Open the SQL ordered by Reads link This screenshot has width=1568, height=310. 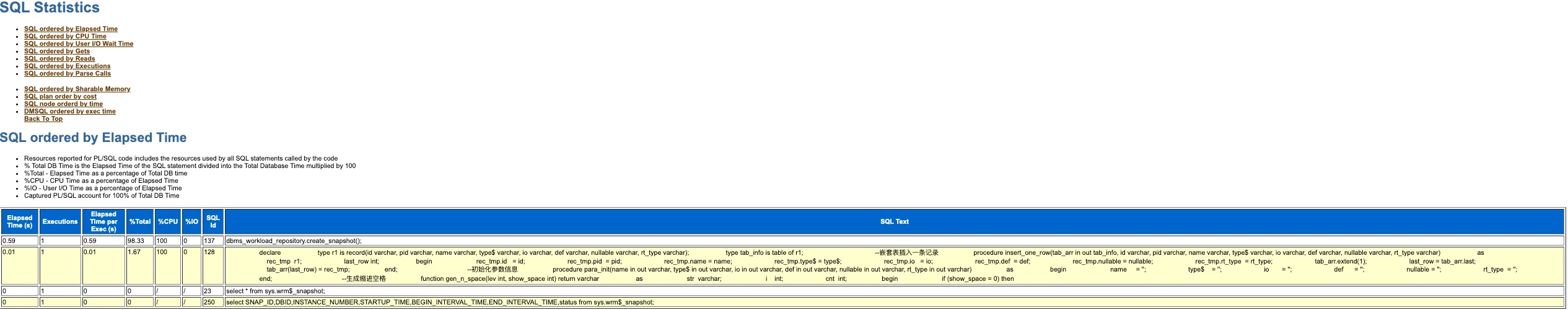point(59,58)
